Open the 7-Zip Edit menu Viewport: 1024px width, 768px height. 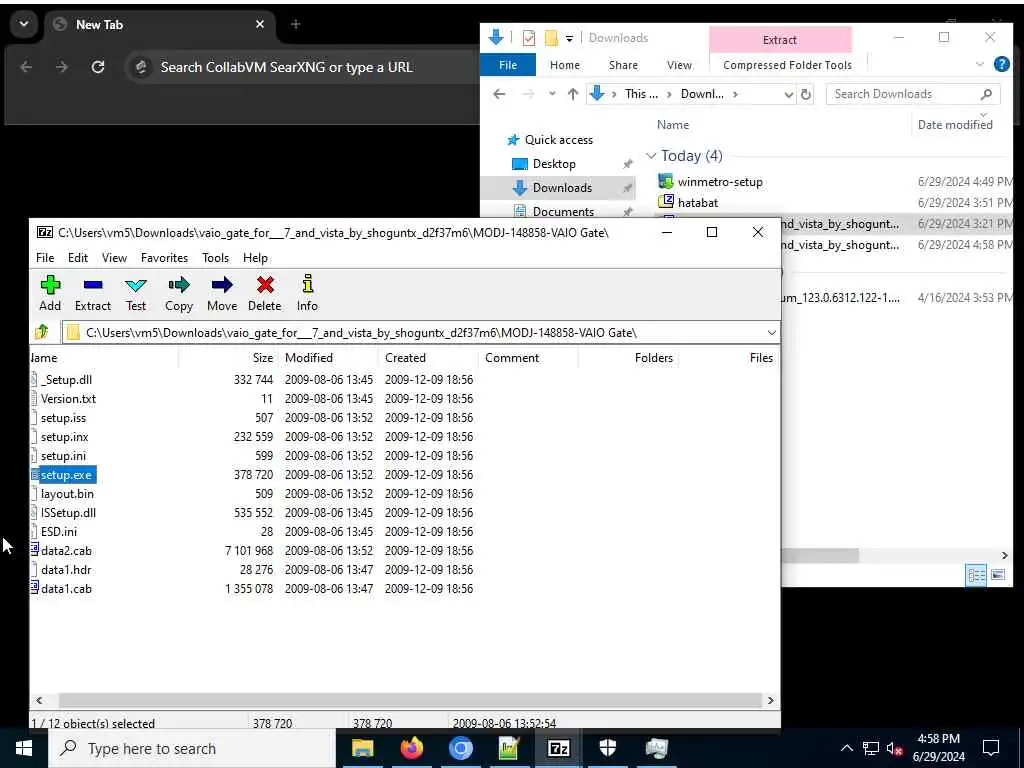78,258
